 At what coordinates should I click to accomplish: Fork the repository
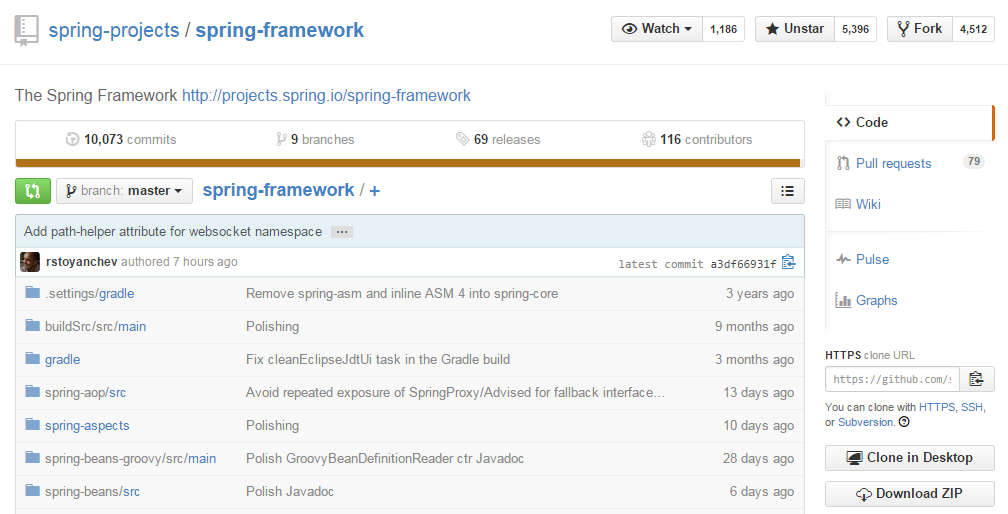click(919, 29)
